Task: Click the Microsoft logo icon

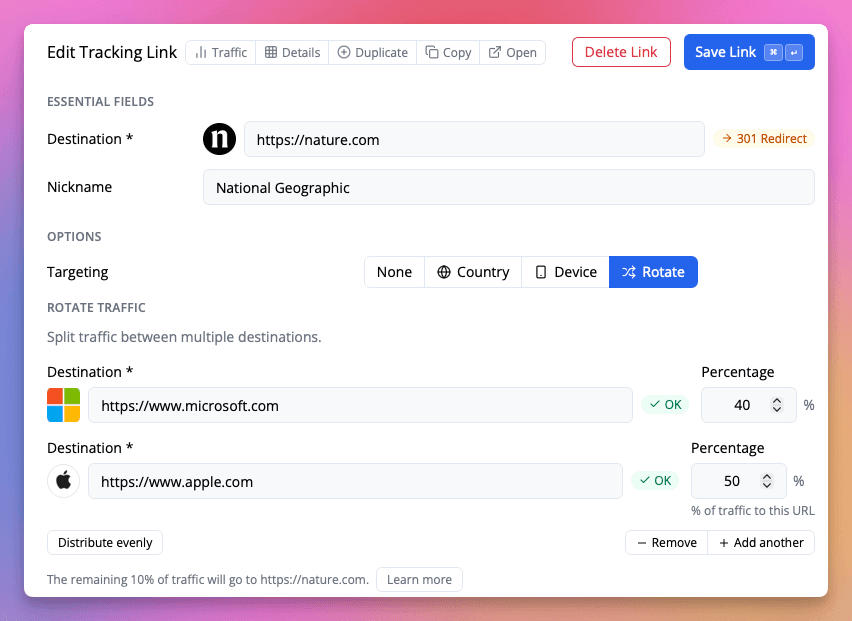Action: click(63, 405)
